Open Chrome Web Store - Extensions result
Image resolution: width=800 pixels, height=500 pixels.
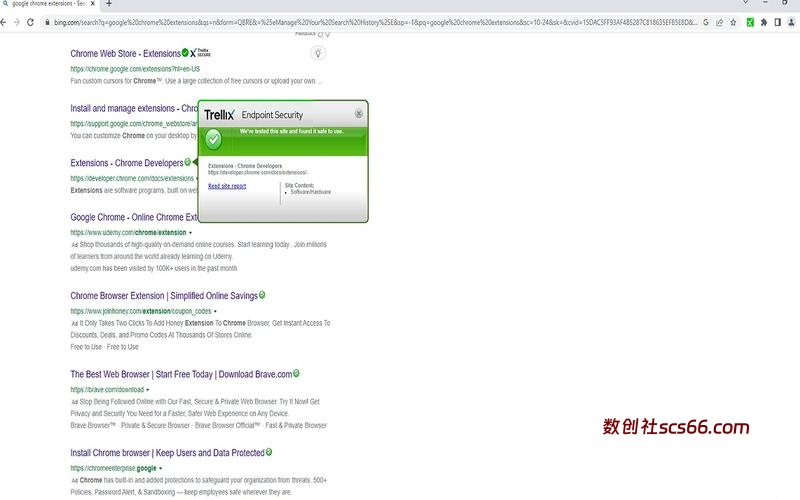tap(125, 53)
